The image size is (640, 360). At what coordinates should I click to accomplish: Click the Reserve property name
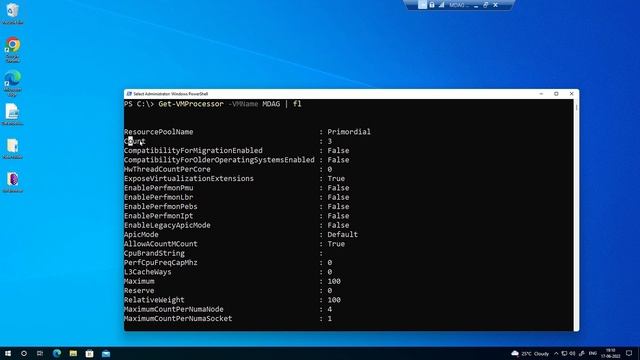(139, 291)
